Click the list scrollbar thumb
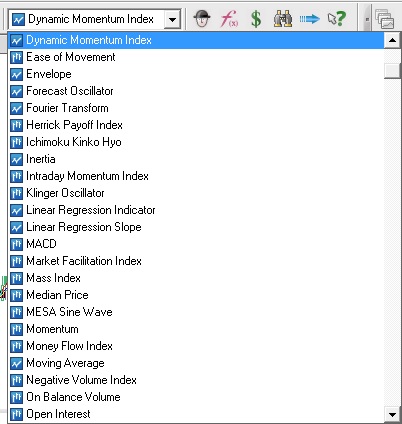This screenshot has width=402, height=424. [x=392, y=70]
